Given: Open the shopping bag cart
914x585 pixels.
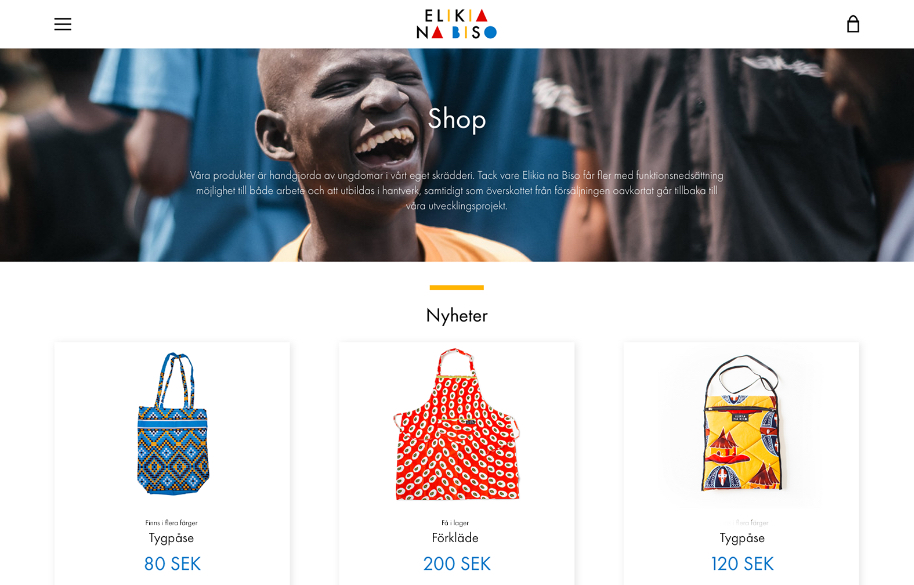Looking at the screenshot, I should 853,24.
